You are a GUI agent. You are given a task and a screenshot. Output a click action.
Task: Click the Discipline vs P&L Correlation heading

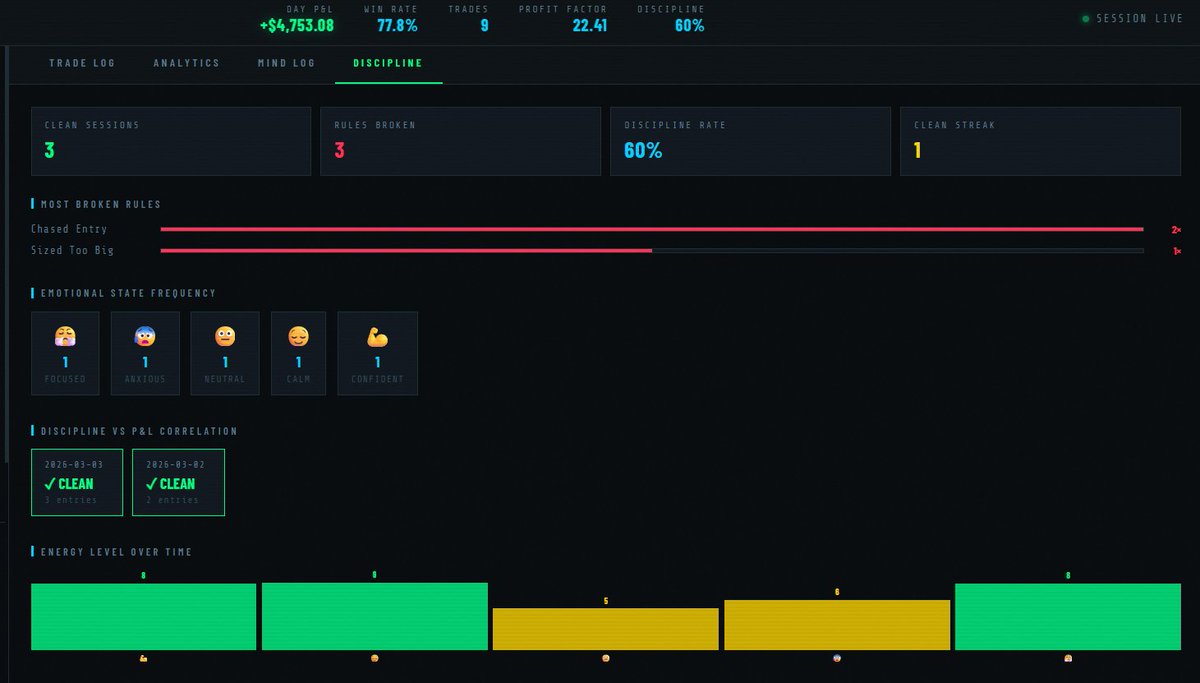pos(139,431)
